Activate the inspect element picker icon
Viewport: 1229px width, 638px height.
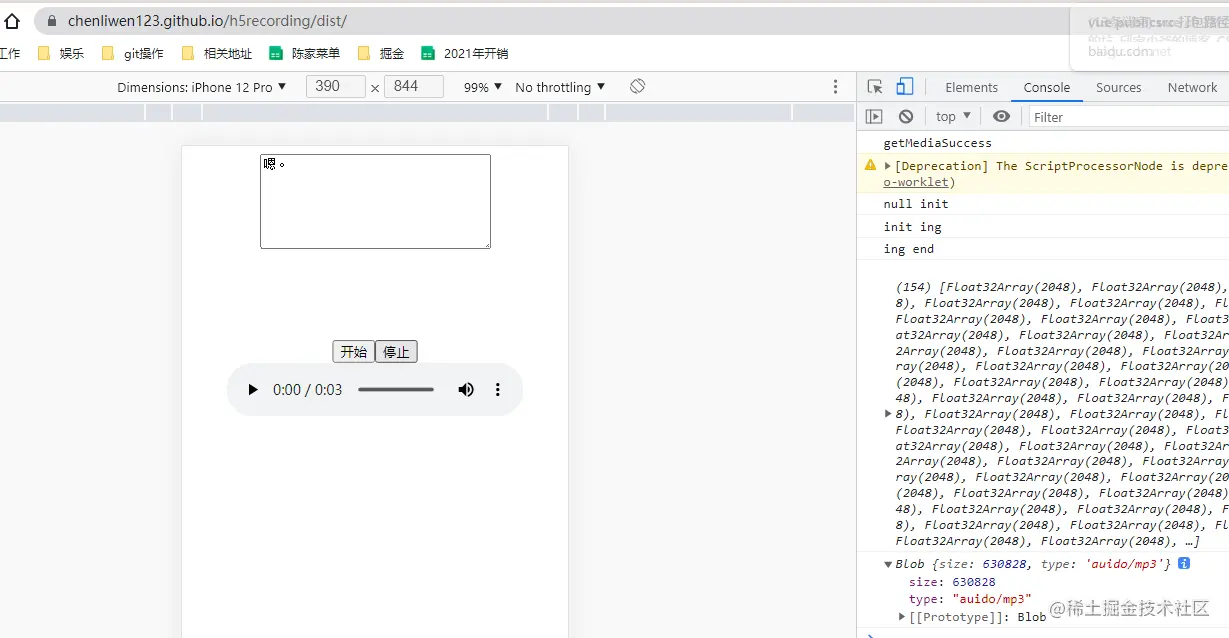[x=875, y=87]
